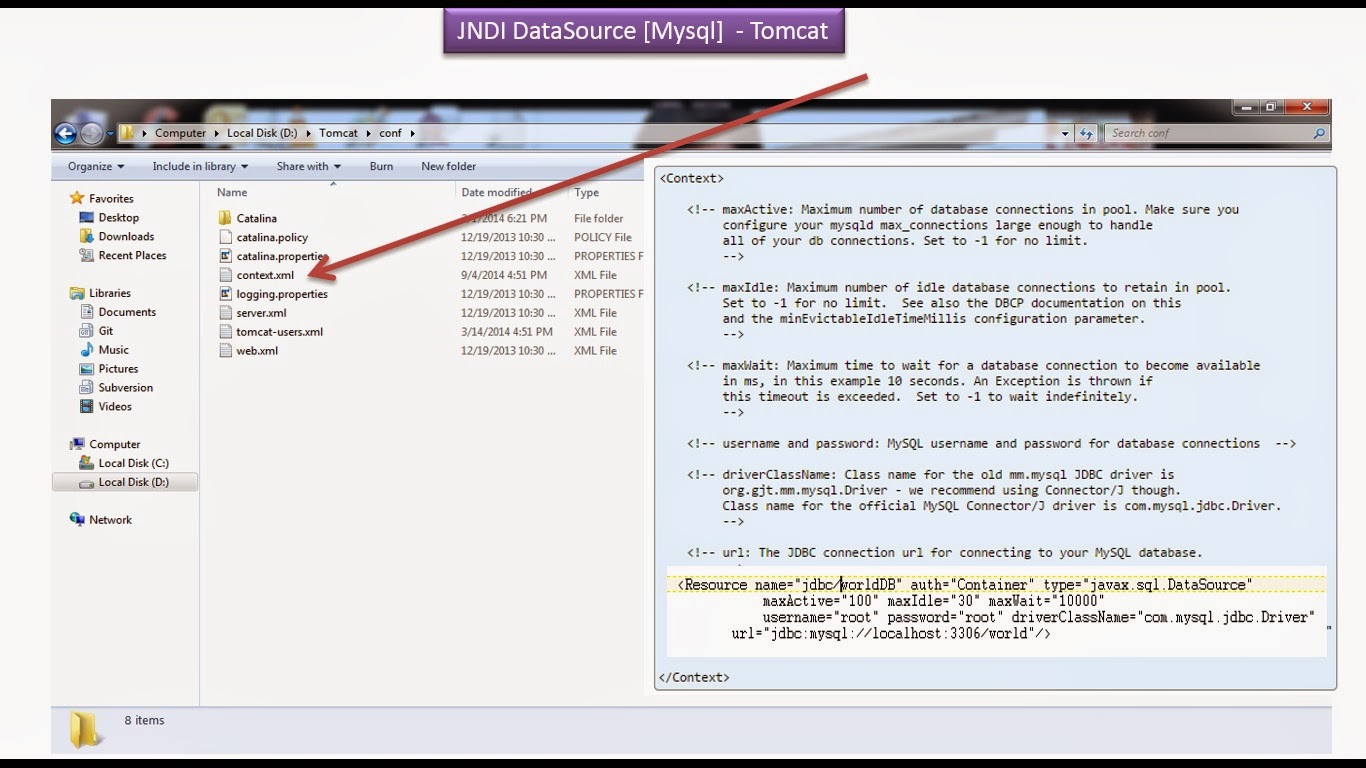
Task: Open the Organize dropdown menu
Action: pyautogui.click(x=96, y=166)
